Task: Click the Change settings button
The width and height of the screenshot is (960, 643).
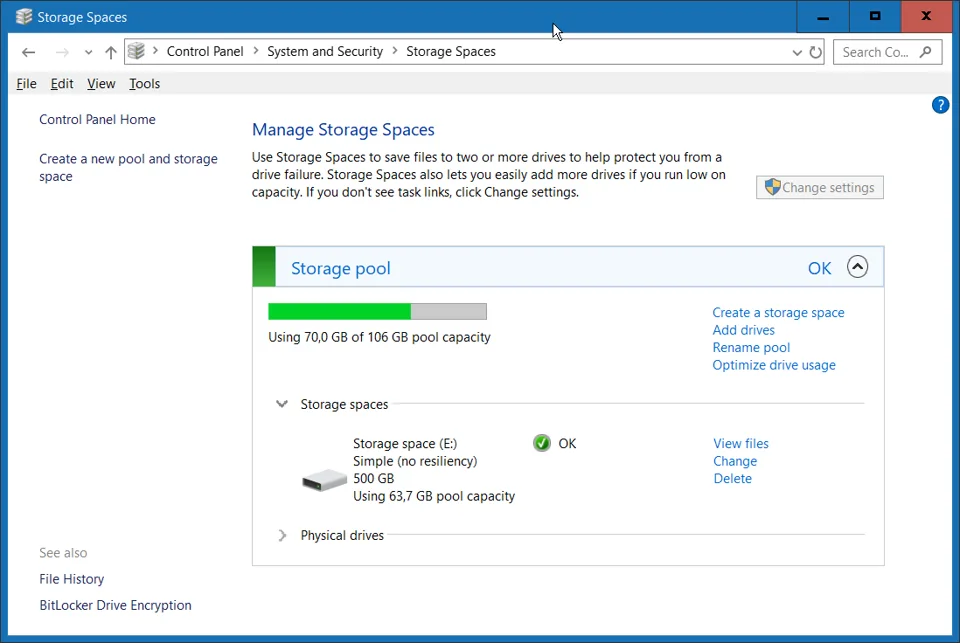Action: point(820,187)
